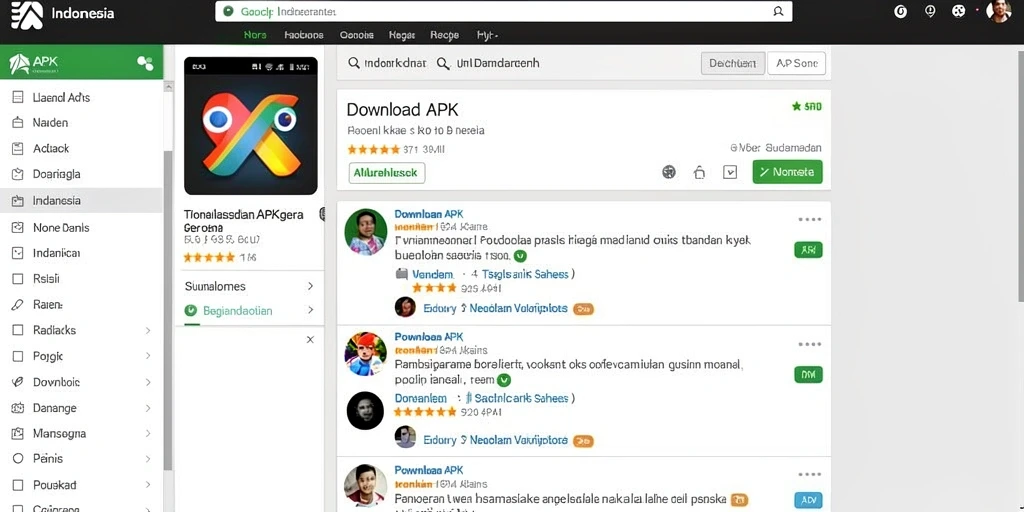Viewport: 1024px width, 512px height.
Task: Open the three-dot menu on first review
Action: (x=810, y=219)
